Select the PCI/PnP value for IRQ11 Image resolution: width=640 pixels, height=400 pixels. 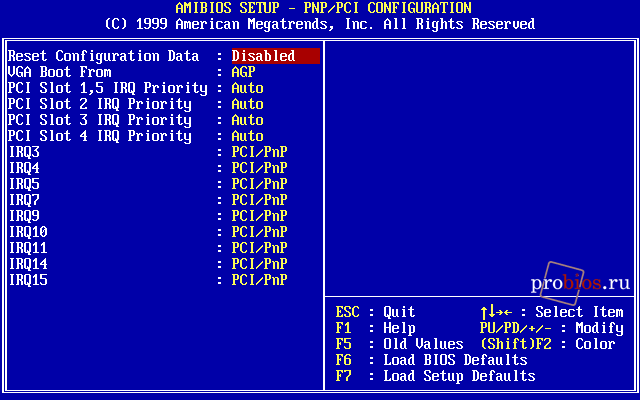(x=259, y=248)
